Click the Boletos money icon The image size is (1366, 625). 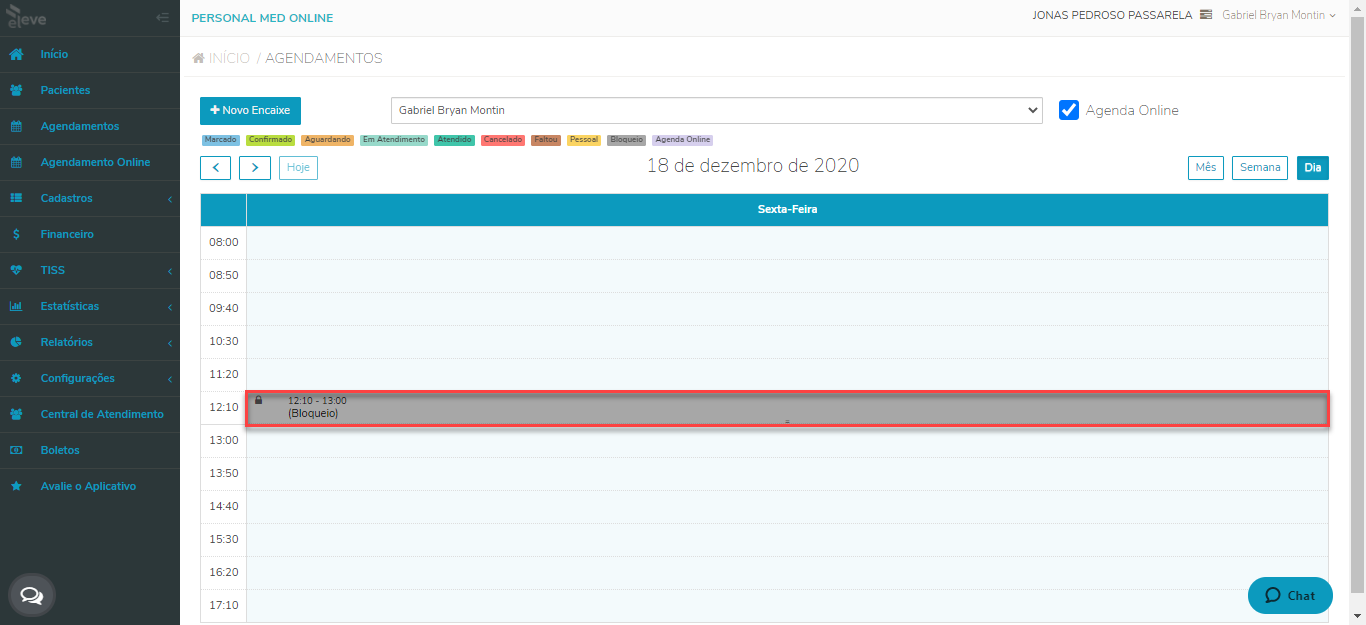[x=16, y=450]
